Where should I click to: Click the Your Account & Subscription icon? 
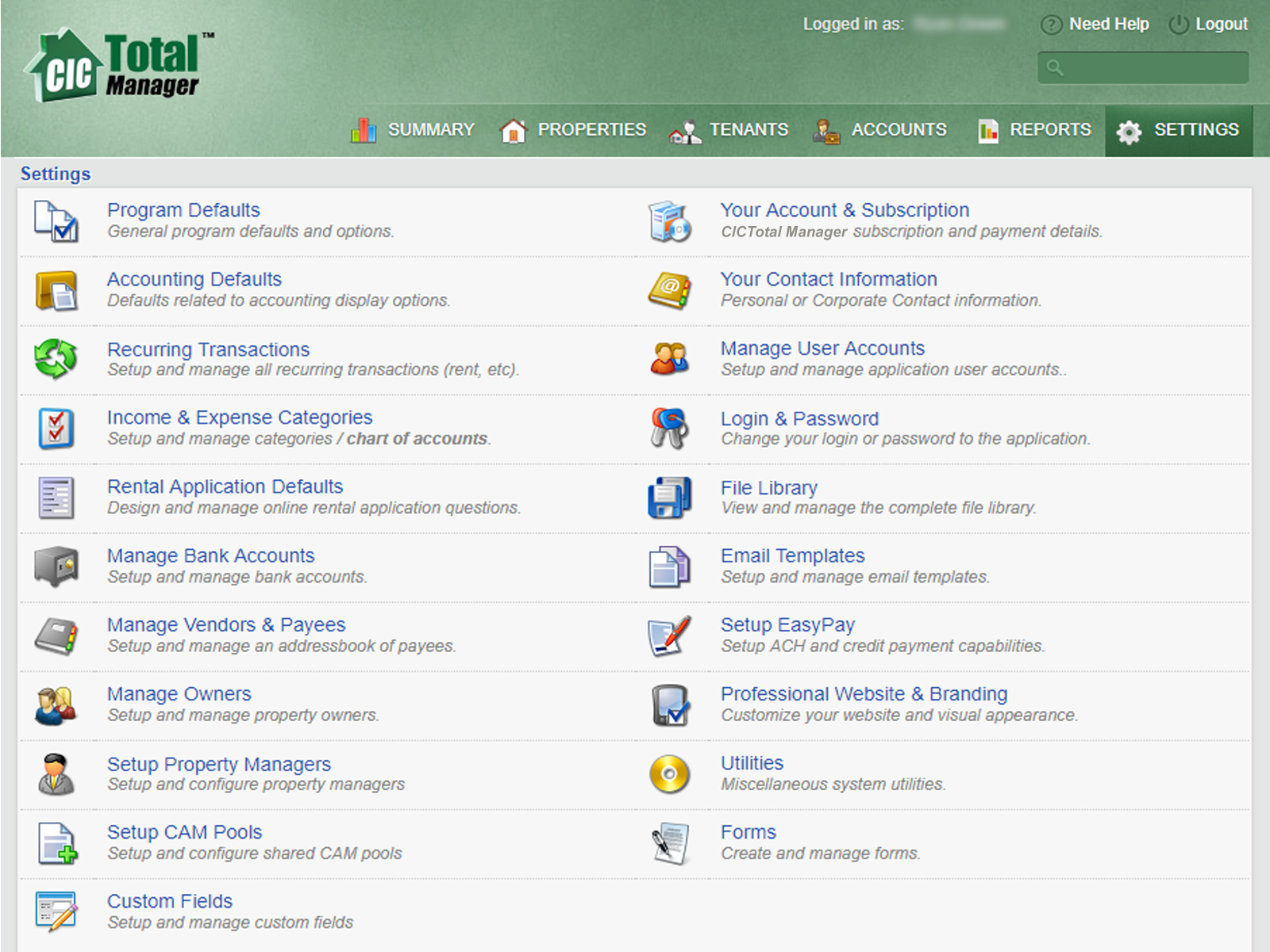tap(669, 221)
